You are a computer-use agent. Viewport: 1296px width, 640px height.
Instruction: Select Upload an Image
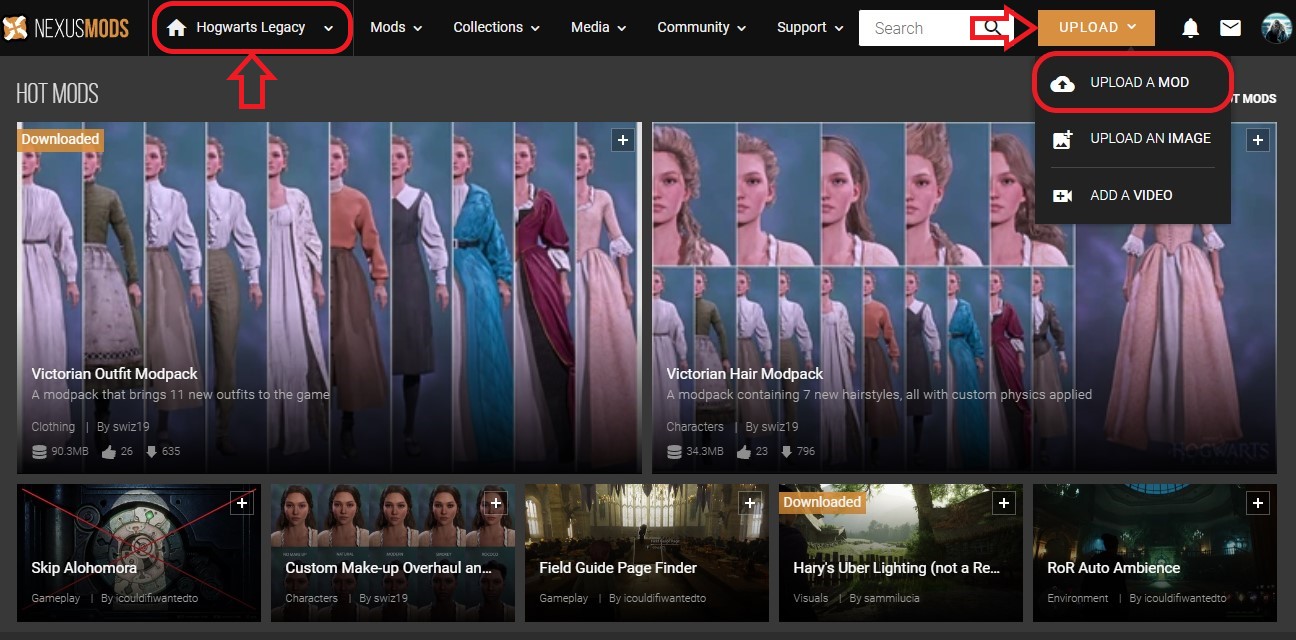point(1150,138)
